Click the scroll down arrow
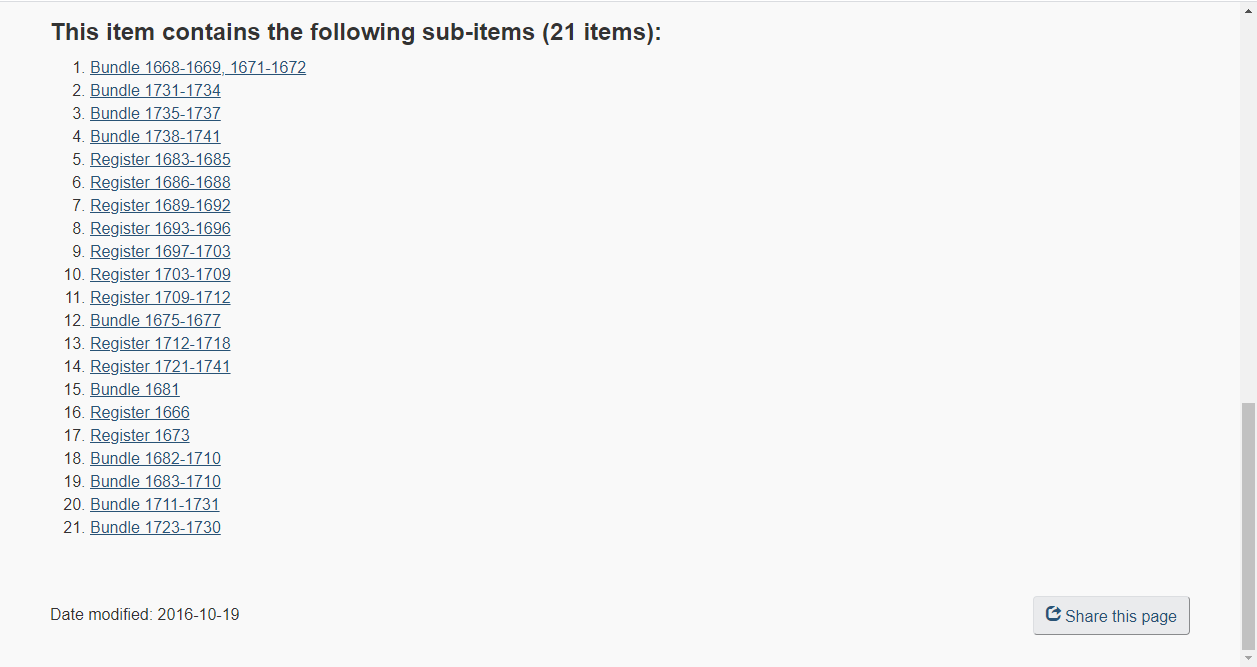1257x667 pixels. pos(1248,658)
